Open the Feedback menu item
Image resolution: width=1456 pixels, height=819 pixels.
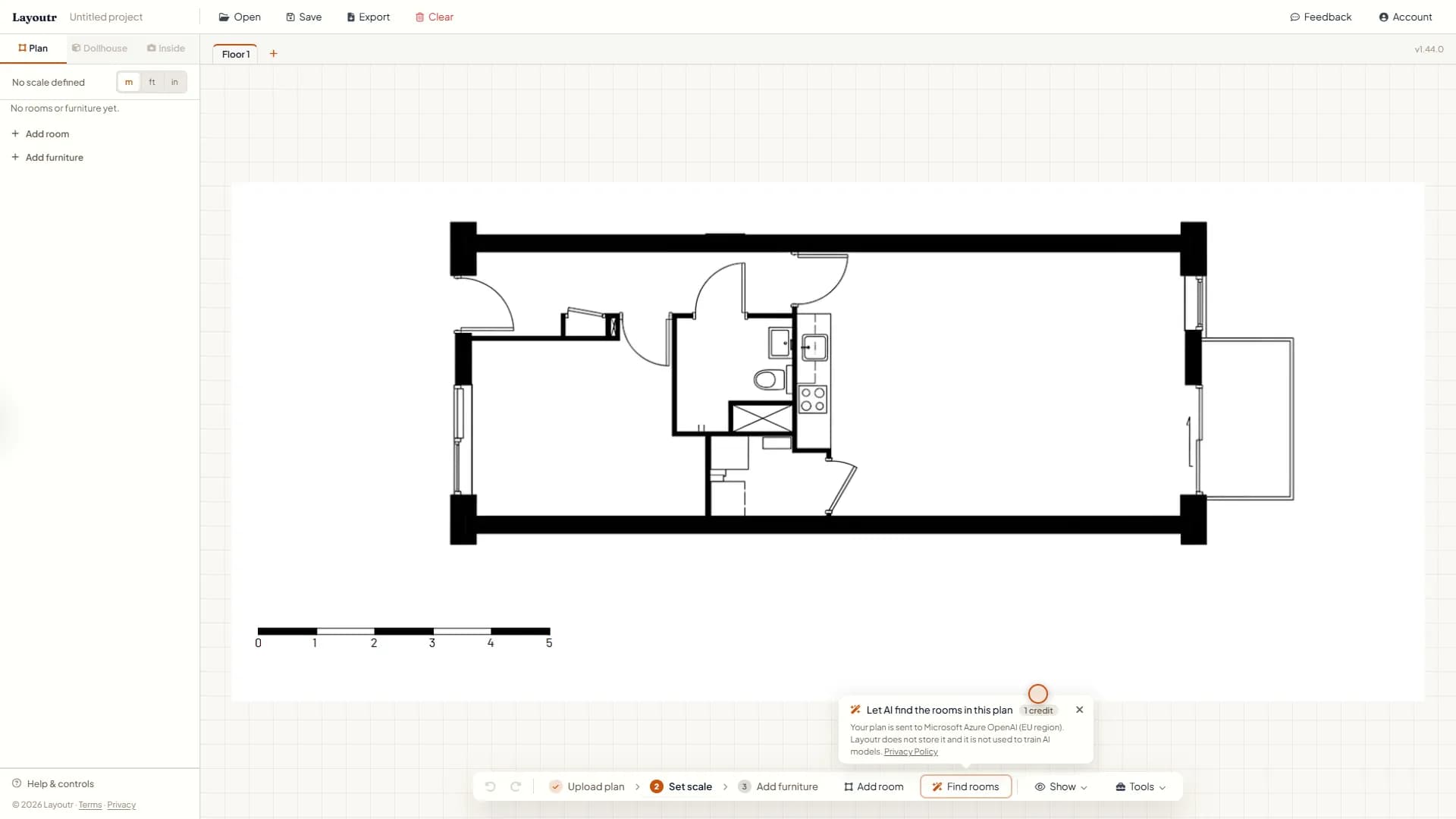[1320, 17]
